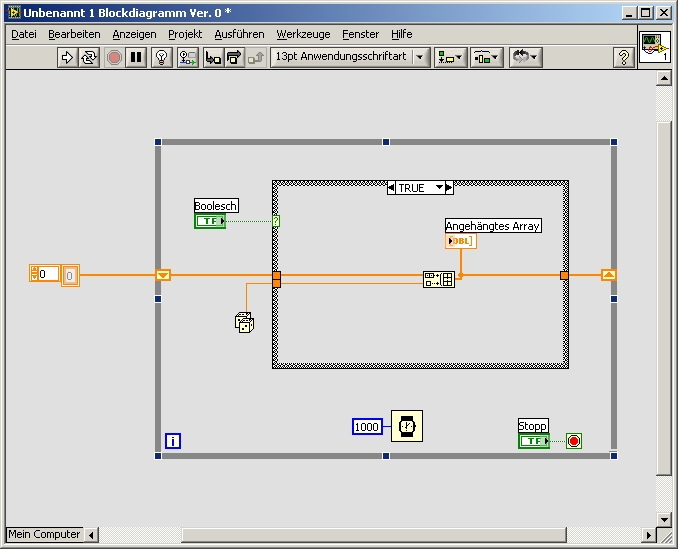Click the 1000 numeric constant
The width and height of the screenshot is (678, 549).
pyautogui.click(x=367, y=427)
